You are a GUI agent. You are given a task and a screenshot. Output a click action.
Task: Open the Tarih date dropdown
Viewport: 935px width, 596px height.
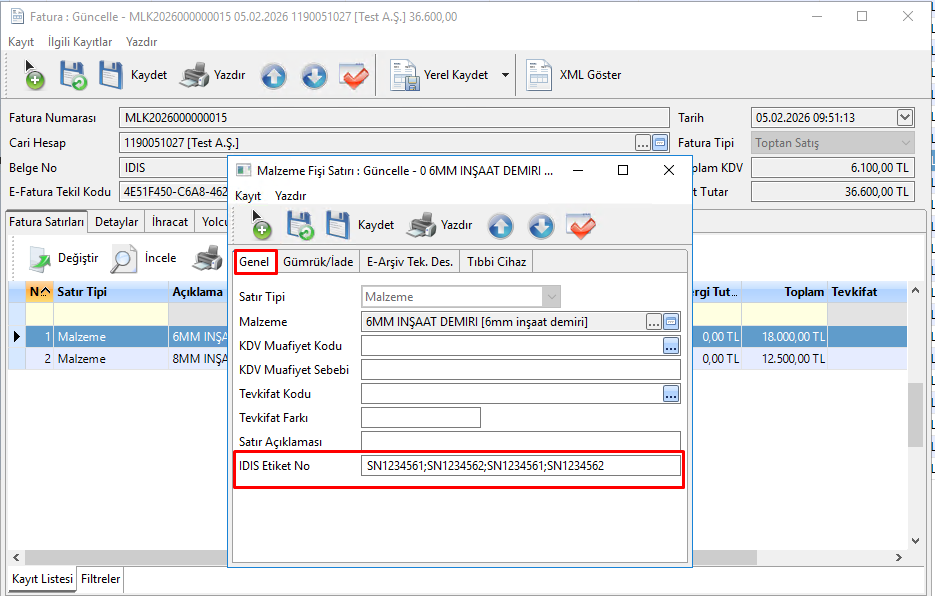click(905, 117)
